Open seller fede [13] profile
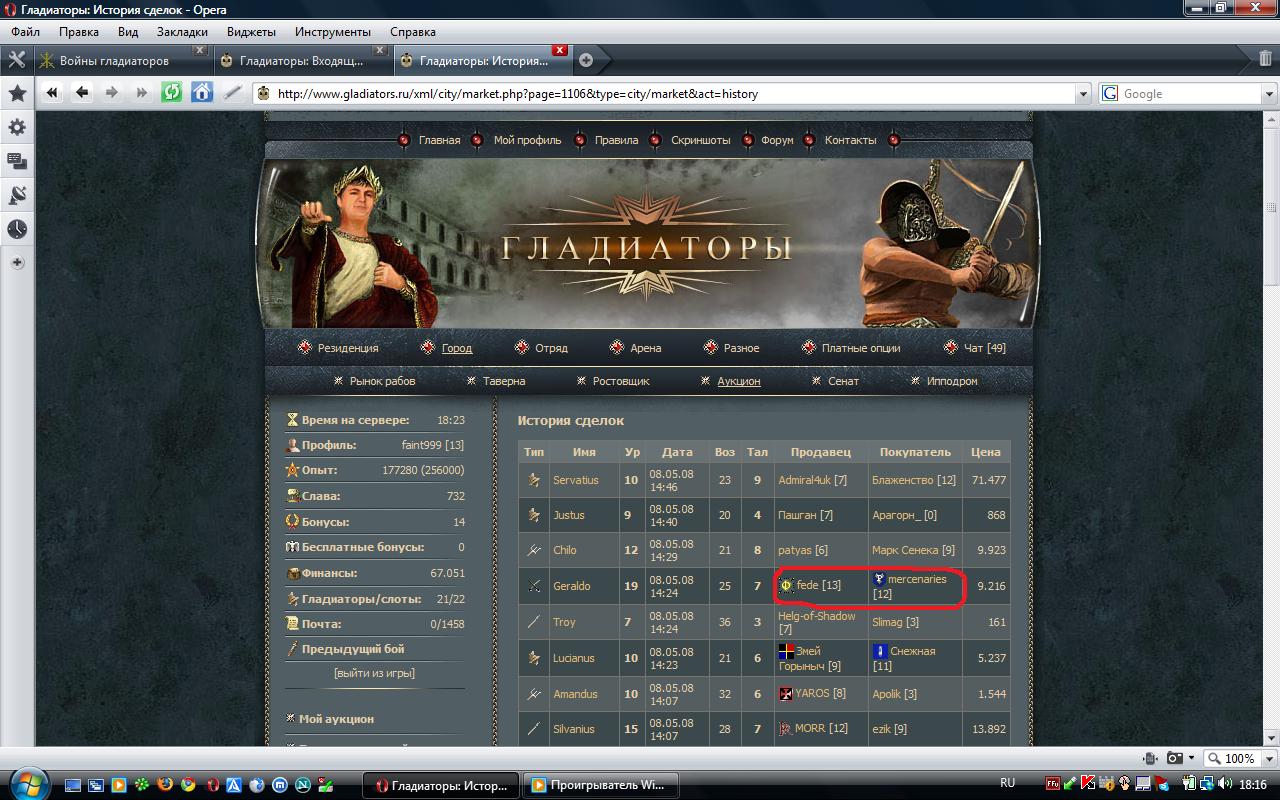 (818, 586)
